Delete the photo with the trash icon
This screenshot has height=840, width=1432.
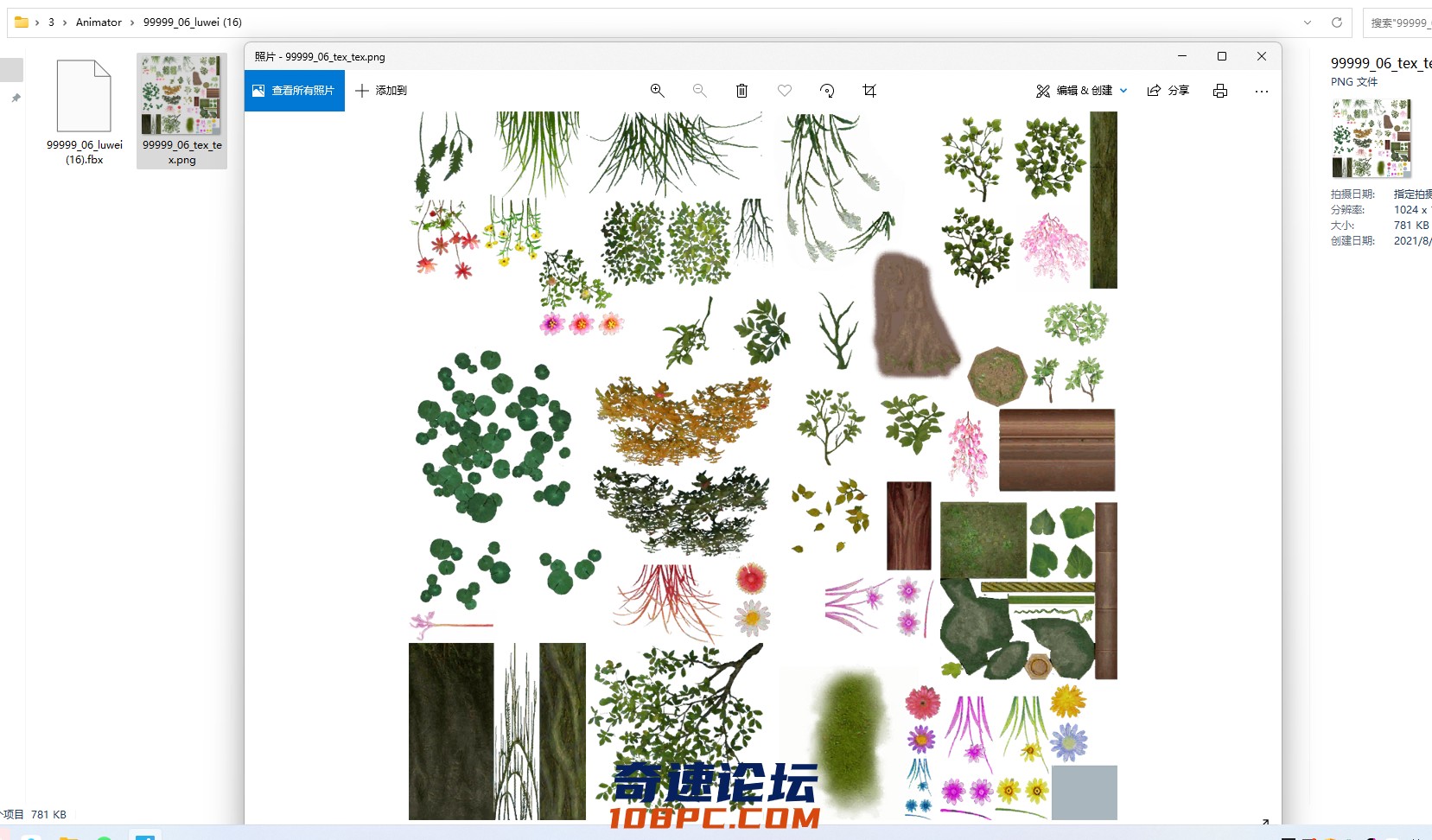point(741,91)
